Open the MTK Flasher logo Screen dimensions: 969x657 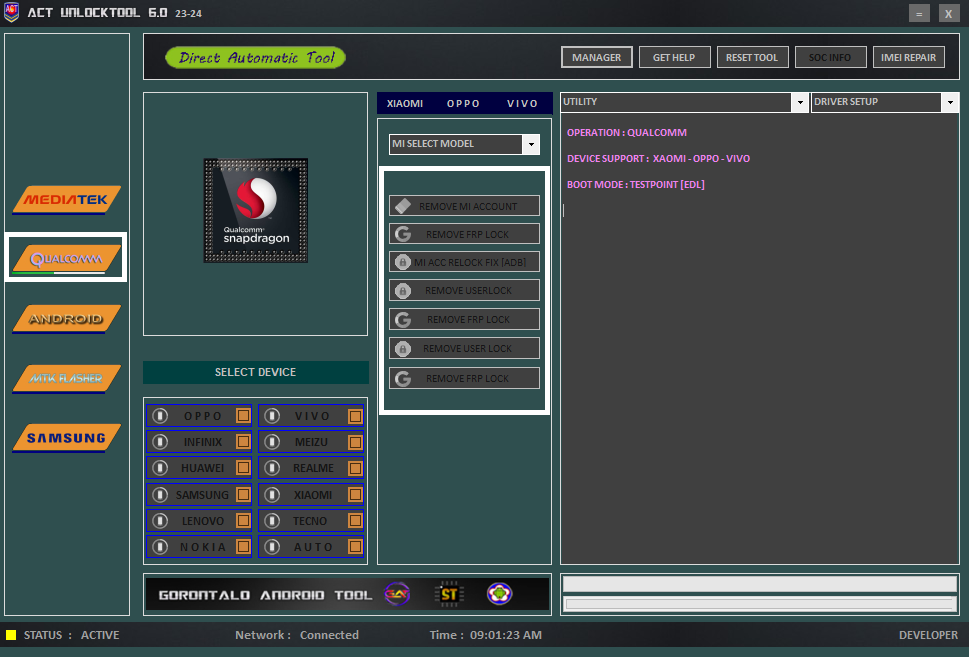[x=67, y=378]
